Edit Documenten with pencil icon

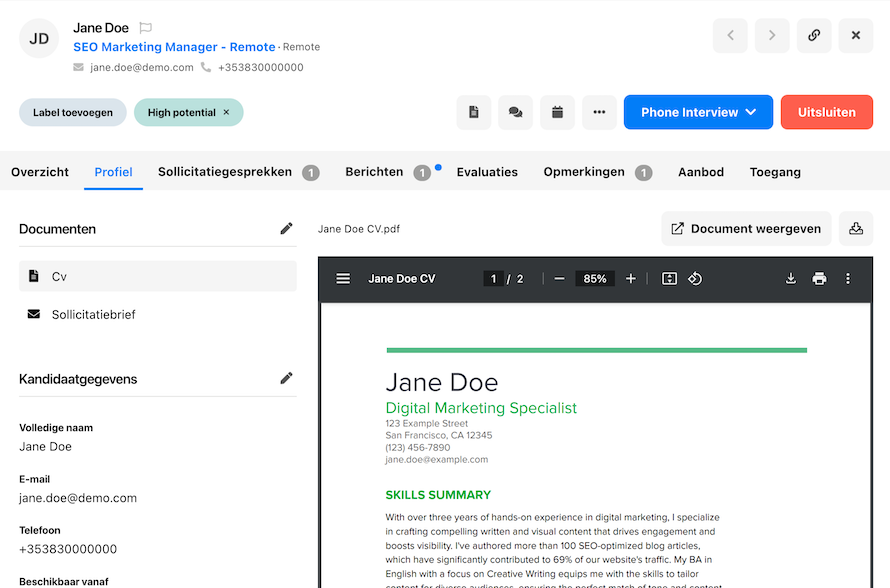click(286, 229)
